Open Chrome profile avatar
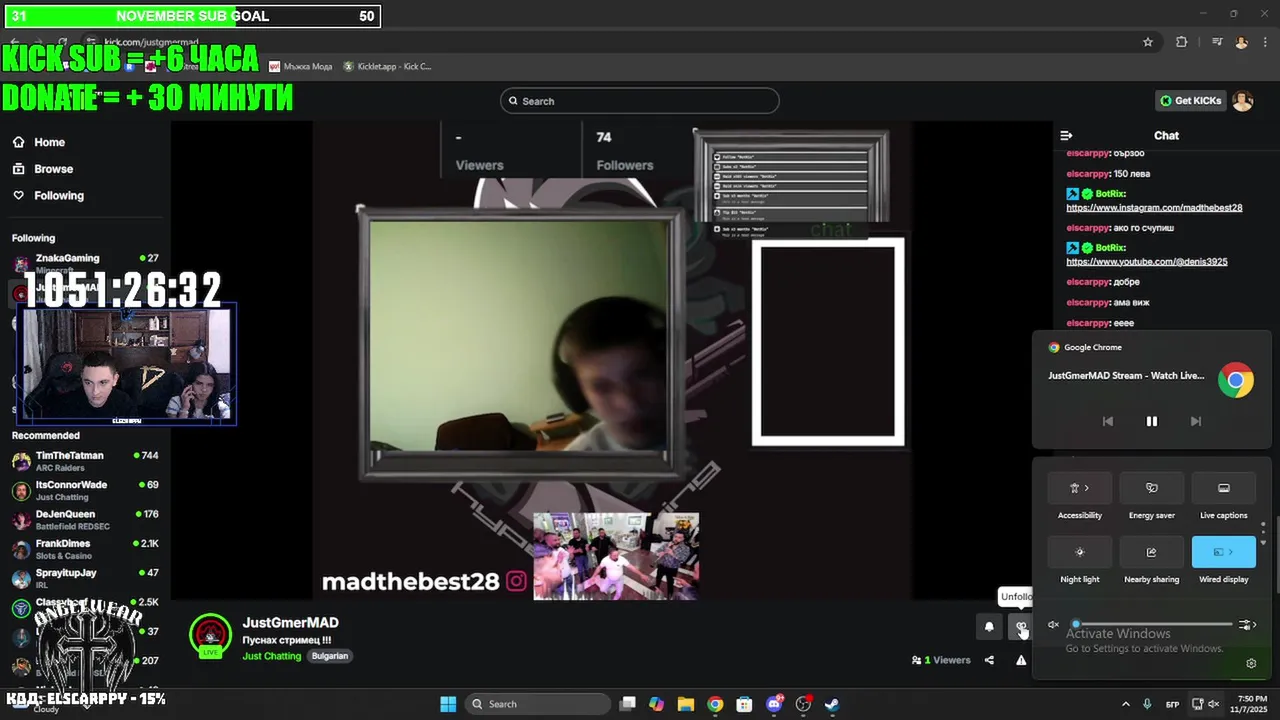This screenshot has height=720, width=1280. click(x=1241, y=42)
